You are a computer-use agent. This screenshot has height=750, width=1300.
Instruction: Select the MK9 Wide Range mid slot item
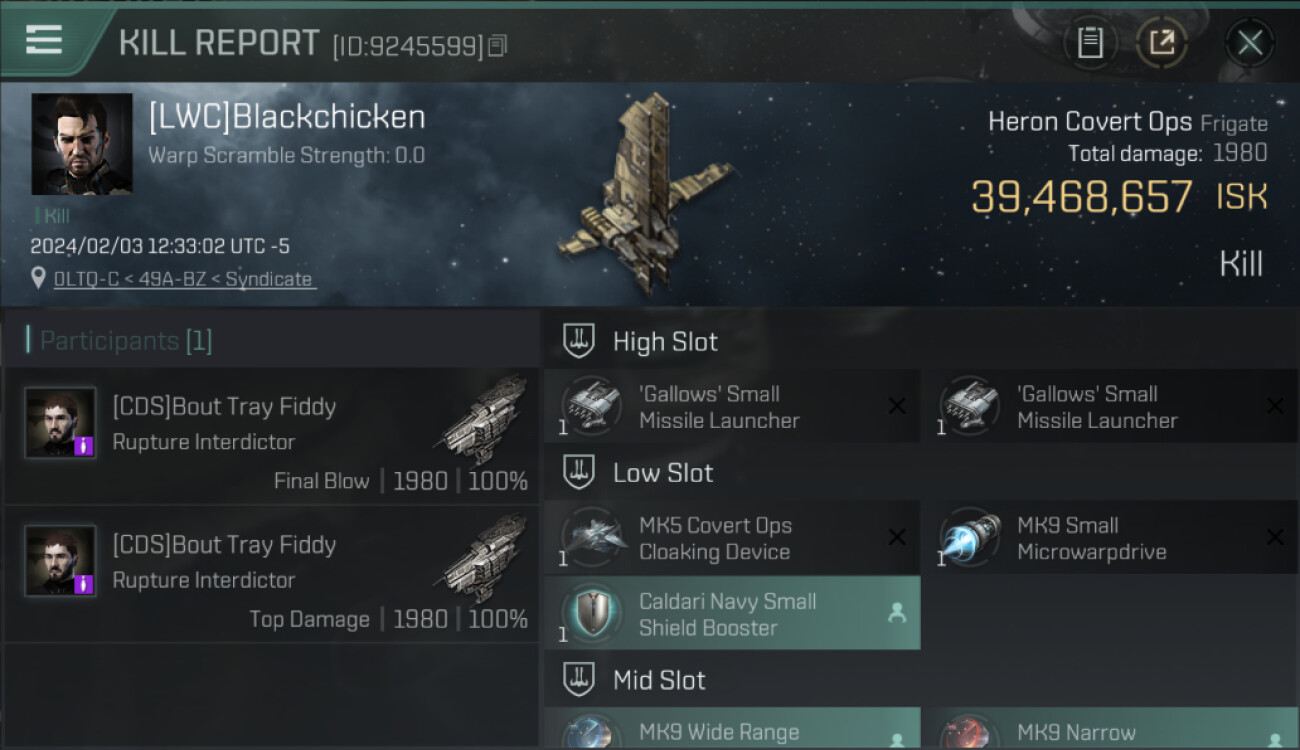(x=732, y=729)
